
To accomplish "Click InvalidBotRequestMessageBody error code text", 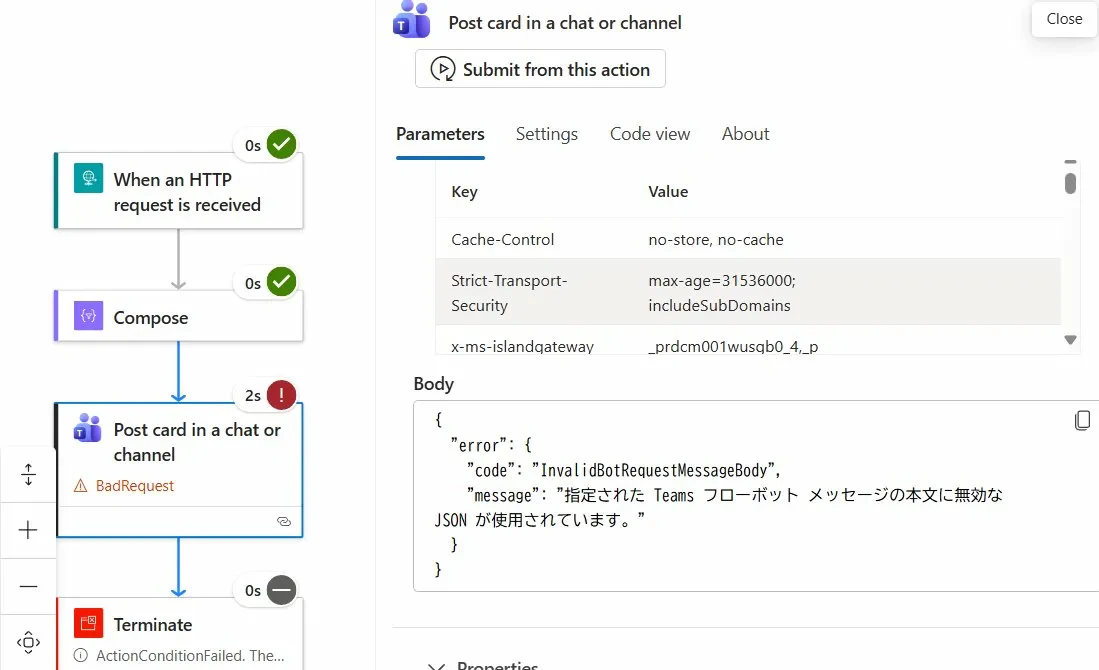I will click(656, 470).
